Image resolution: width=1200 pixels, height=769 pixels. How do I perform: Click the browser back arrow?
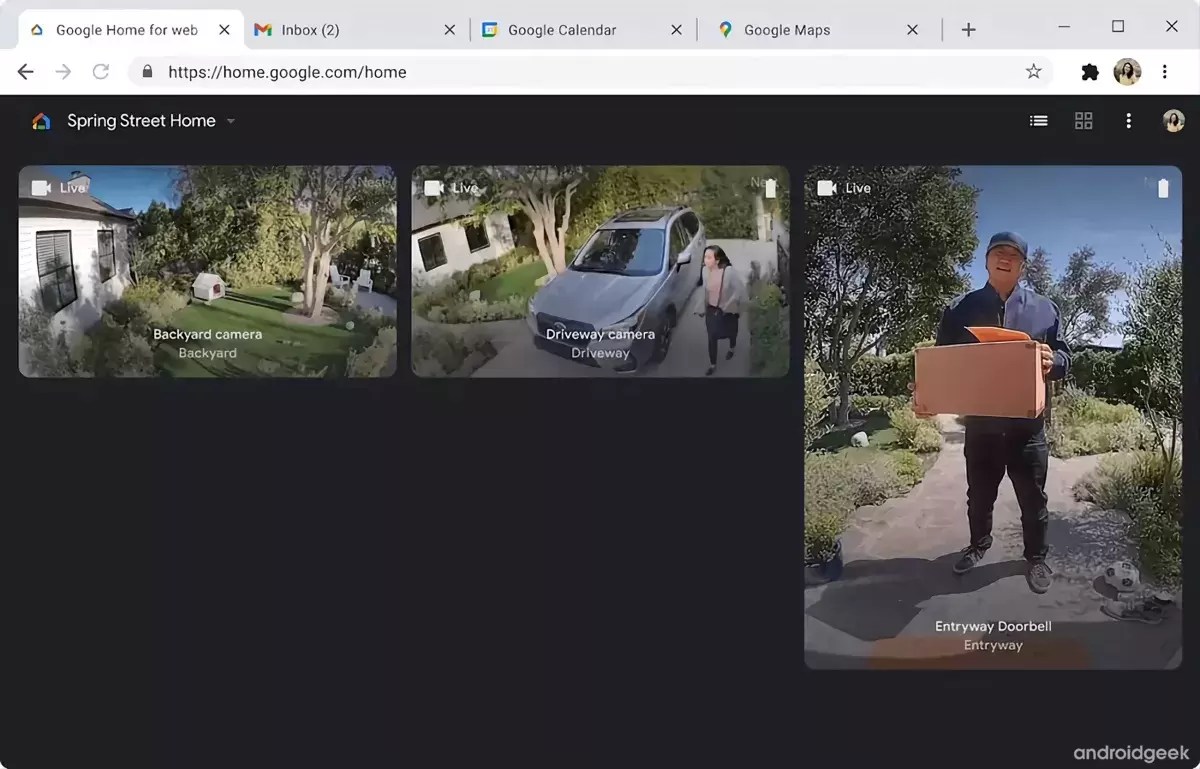click(25, 71)
